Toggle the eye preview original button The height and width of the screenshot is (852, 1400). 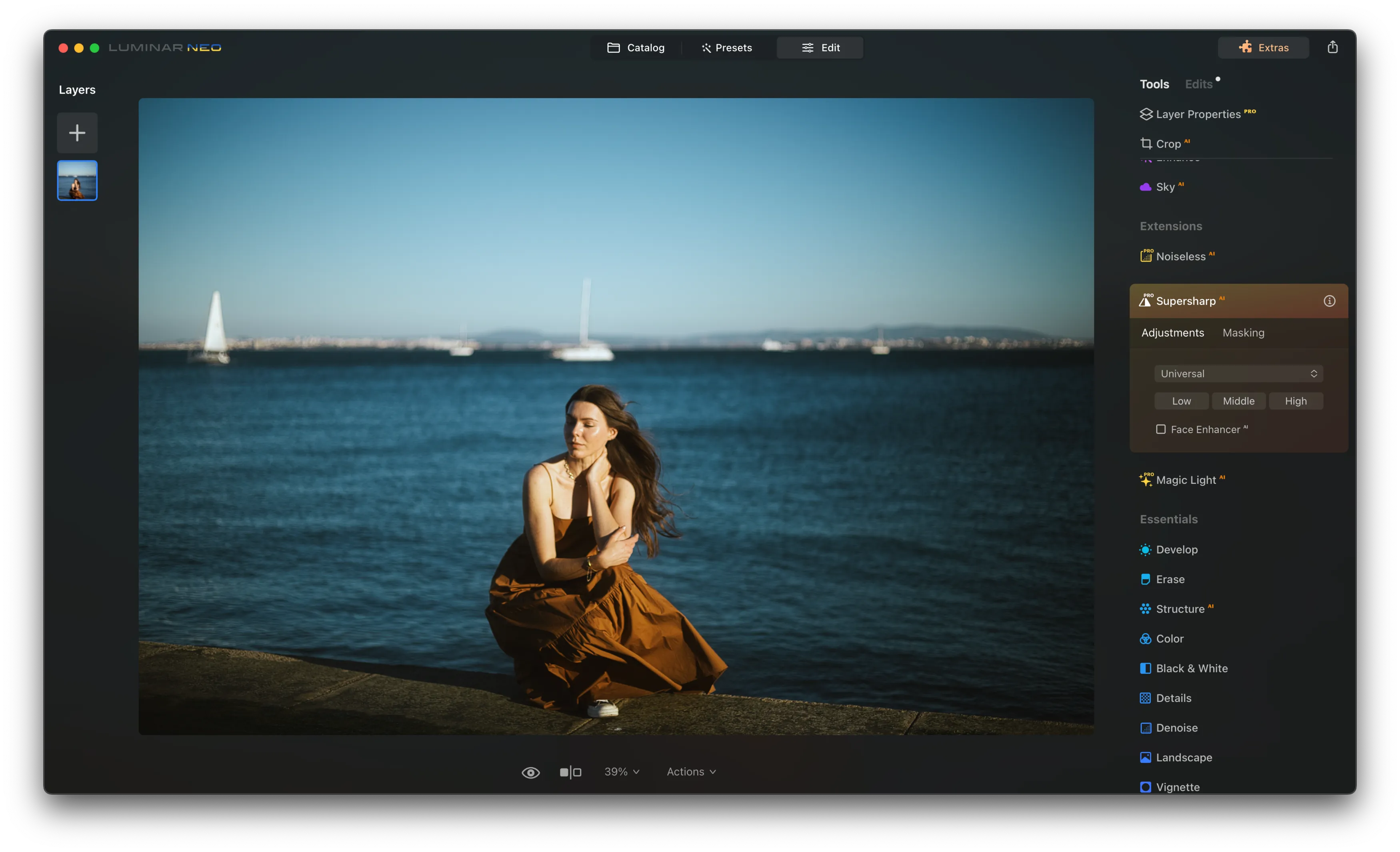click(x=530, y=772)
